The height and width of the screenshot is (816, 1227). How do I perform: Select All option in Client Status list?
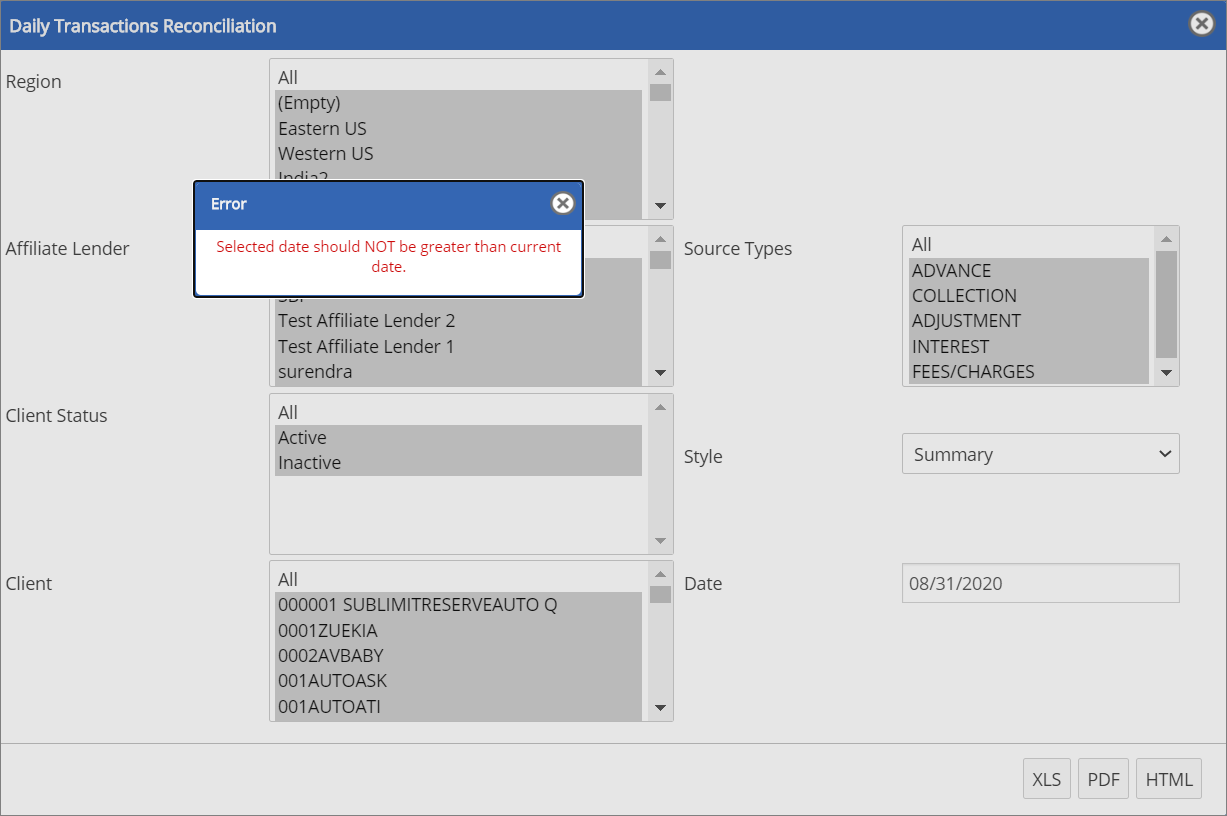288,412
